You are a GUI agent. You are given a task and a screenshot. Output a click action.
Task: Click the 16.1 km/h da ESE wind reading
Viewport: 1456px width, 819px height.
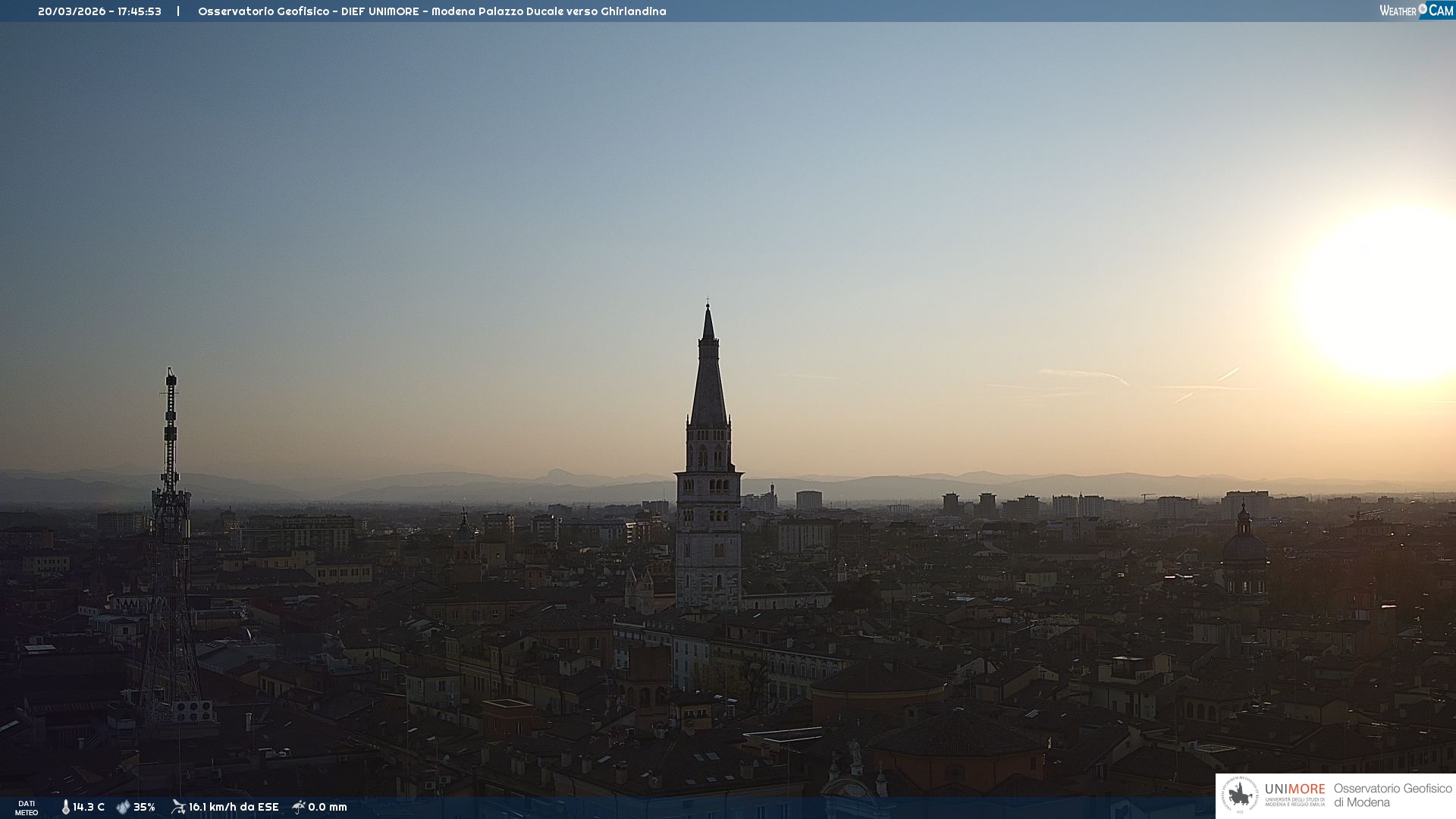(234, 807)
